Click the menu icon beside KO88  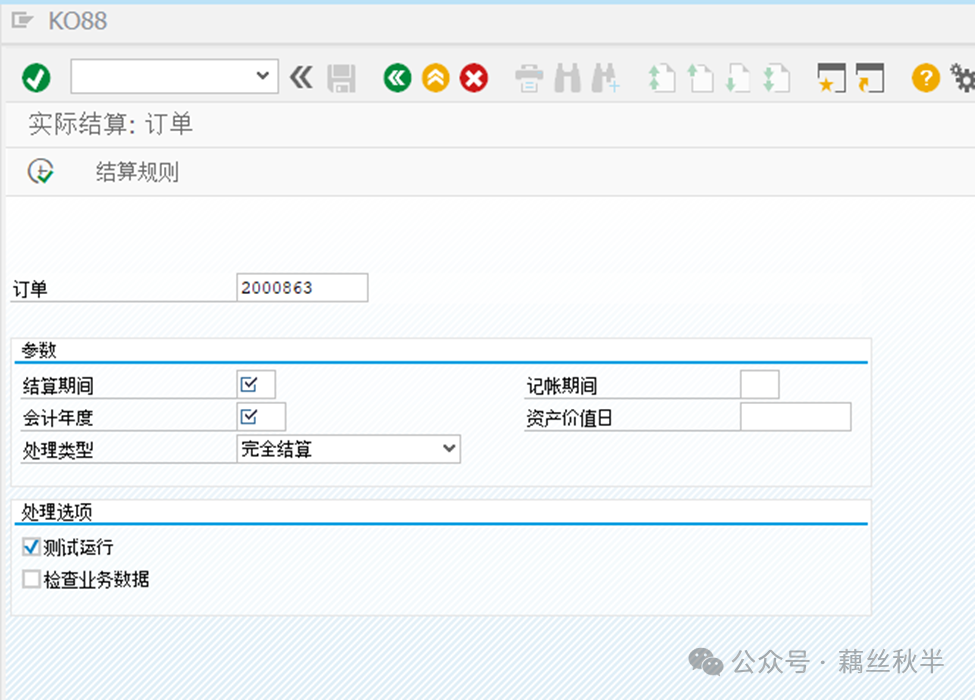(x=22, y=21)
